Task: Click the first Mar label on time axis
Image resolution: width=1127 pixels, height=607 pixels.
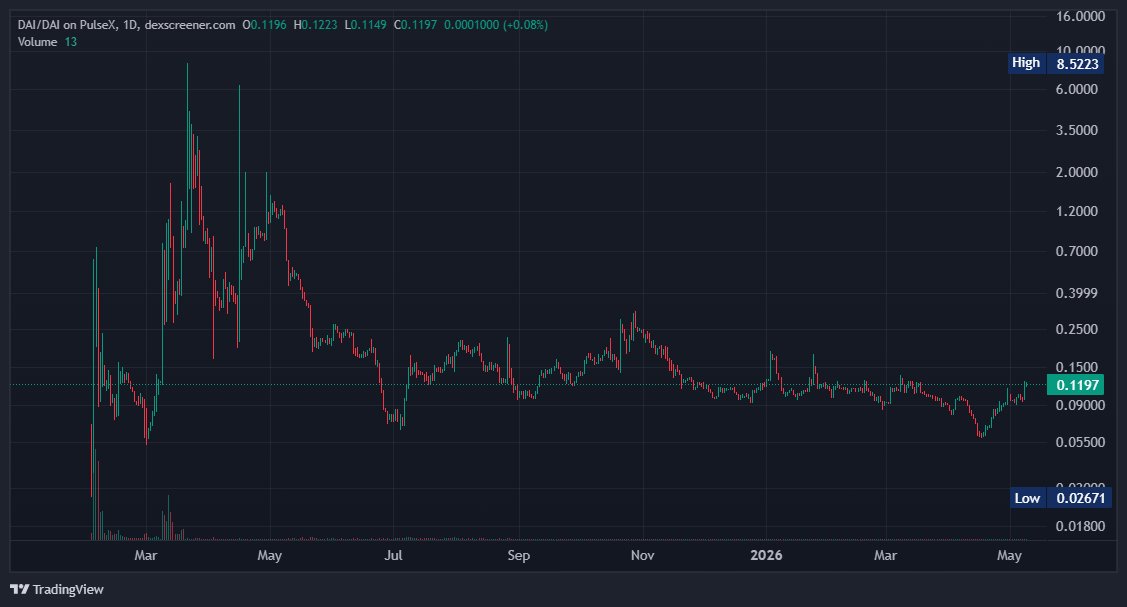Action: point(145,555)
